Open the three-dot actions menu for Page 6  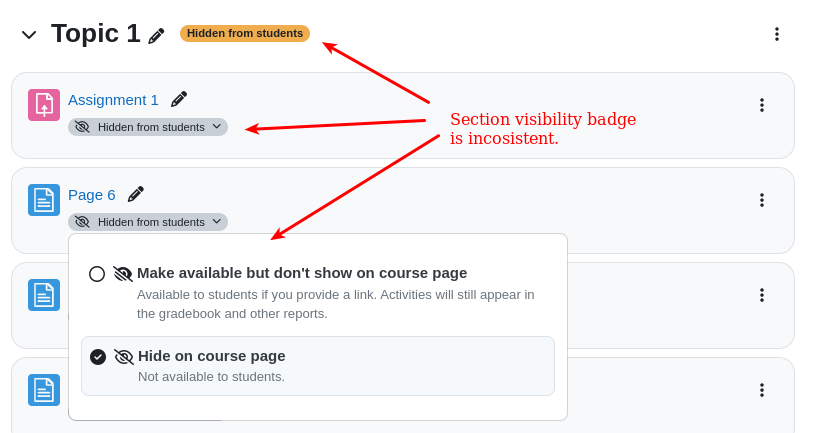pos(762,200)
